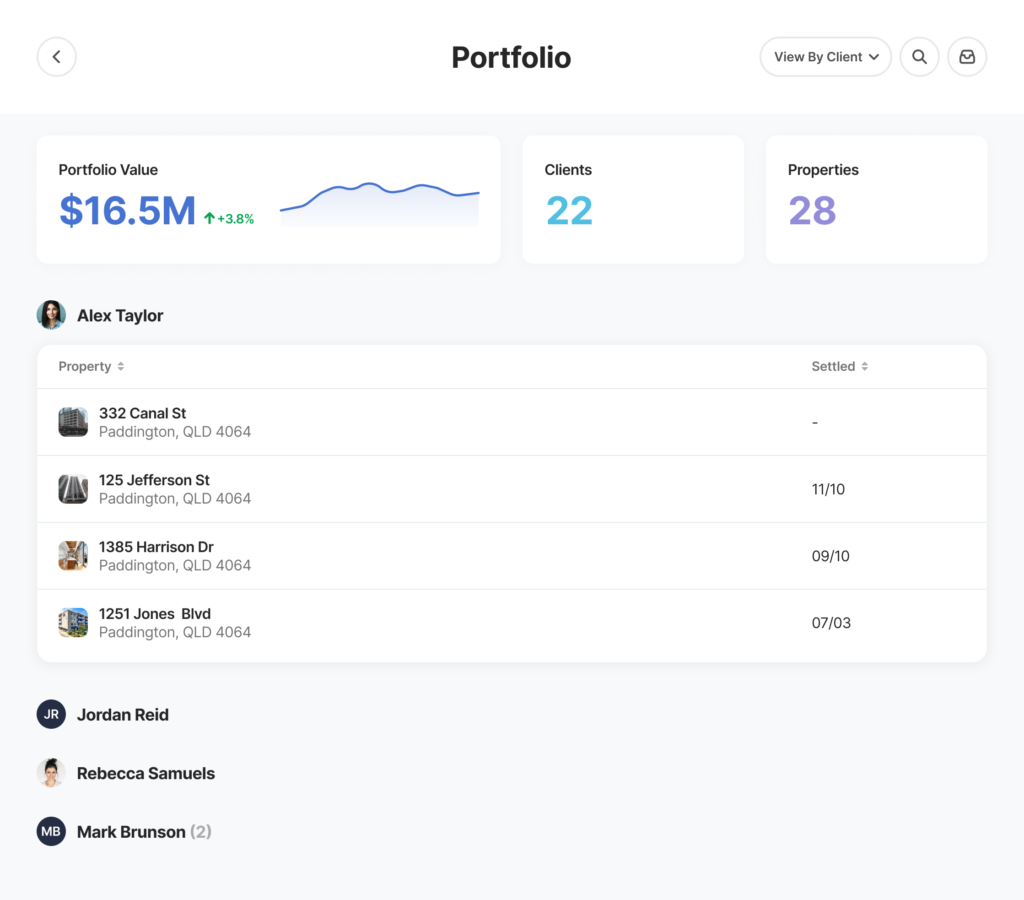
Task: Open the search magnifier icon
Action: click(919, 57)
